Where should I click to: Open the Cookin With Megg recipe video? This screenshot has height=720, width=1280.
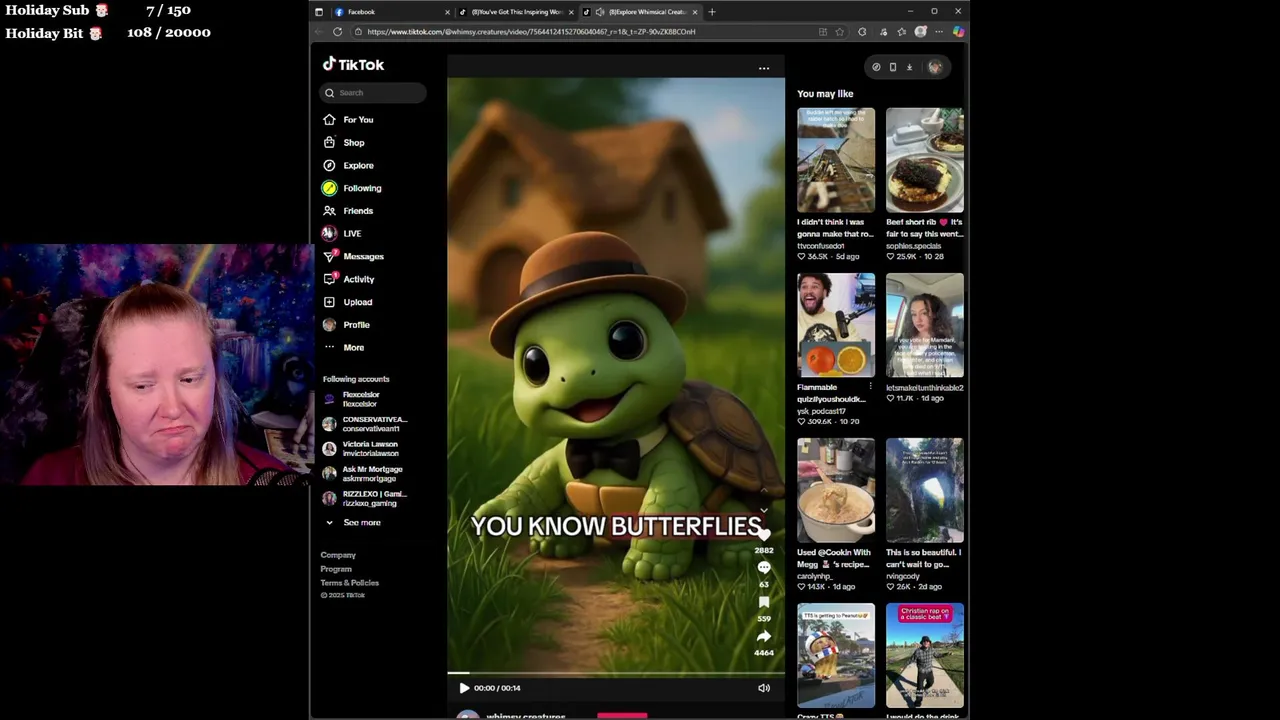point(836,490)
